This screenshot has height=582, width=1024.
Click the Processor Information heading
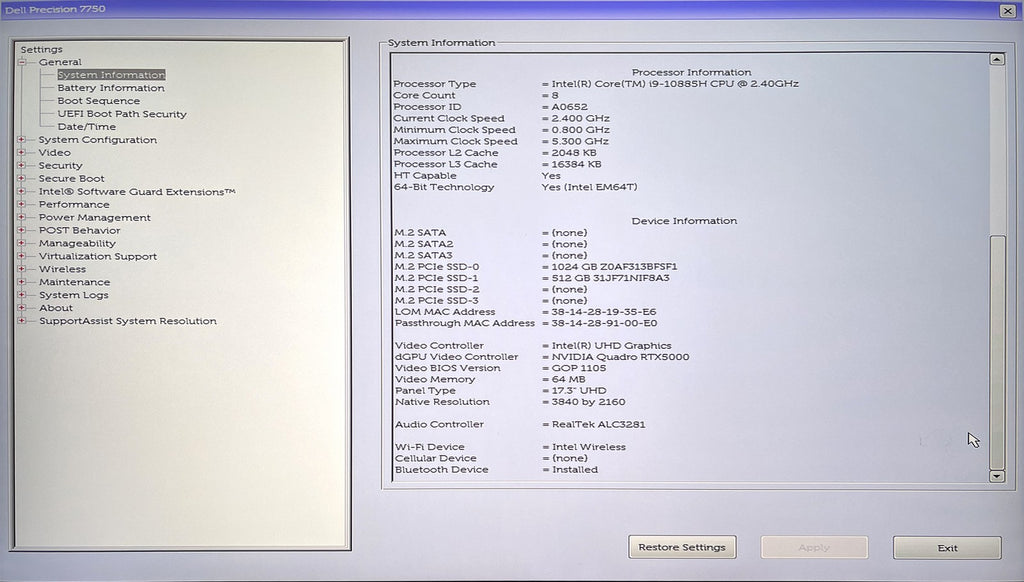point(692,73)
